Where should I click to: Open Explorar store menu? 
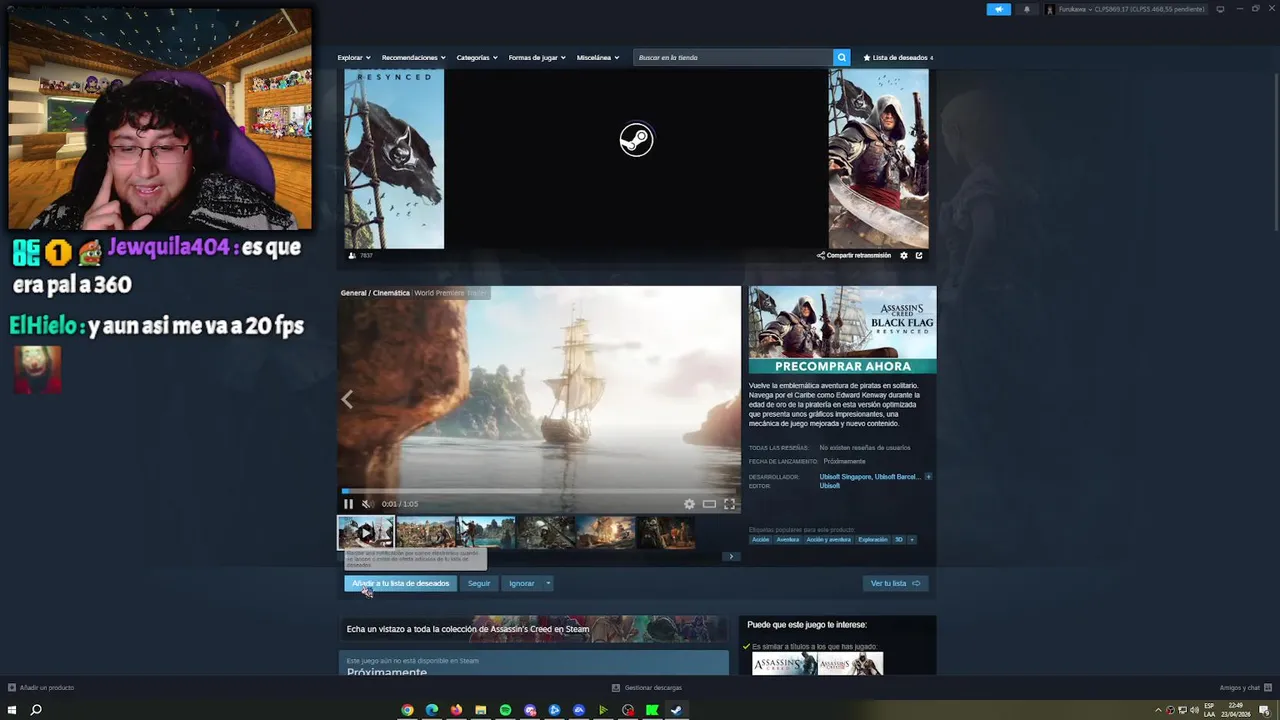[353, 57]
